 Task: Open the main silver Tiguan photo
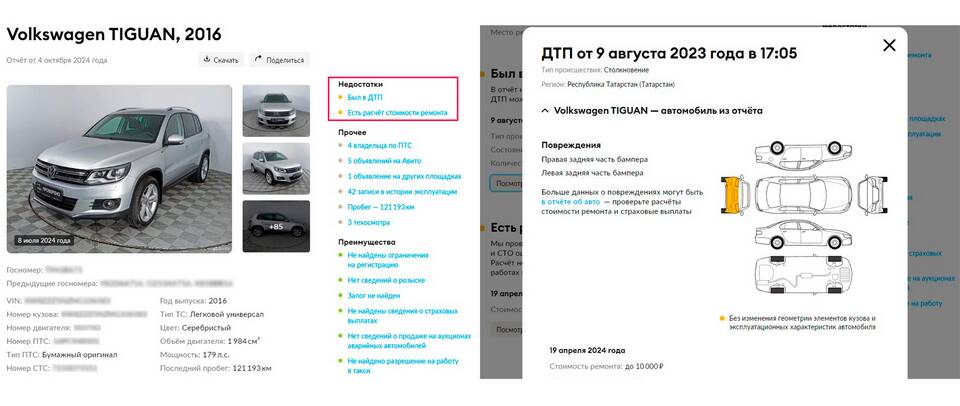pos(119,168)
